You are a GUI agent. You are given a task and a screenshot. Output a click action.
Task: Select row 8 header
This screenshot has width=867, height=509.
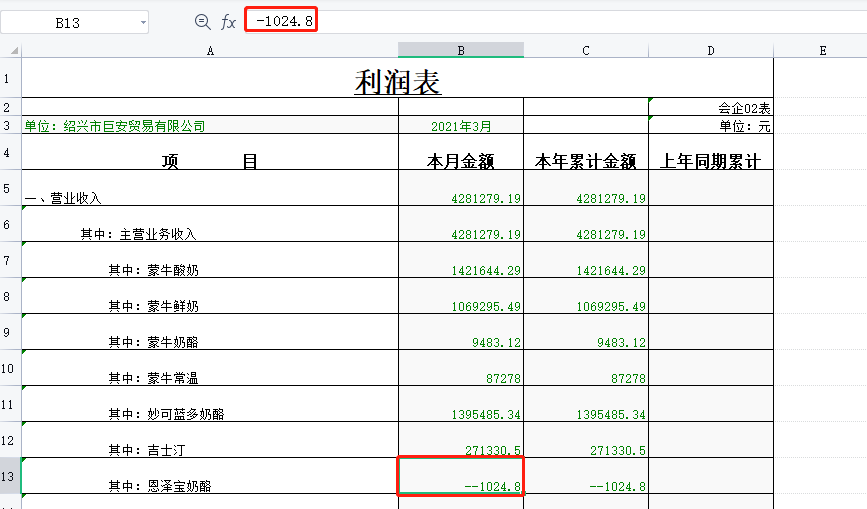pos(11,296)
